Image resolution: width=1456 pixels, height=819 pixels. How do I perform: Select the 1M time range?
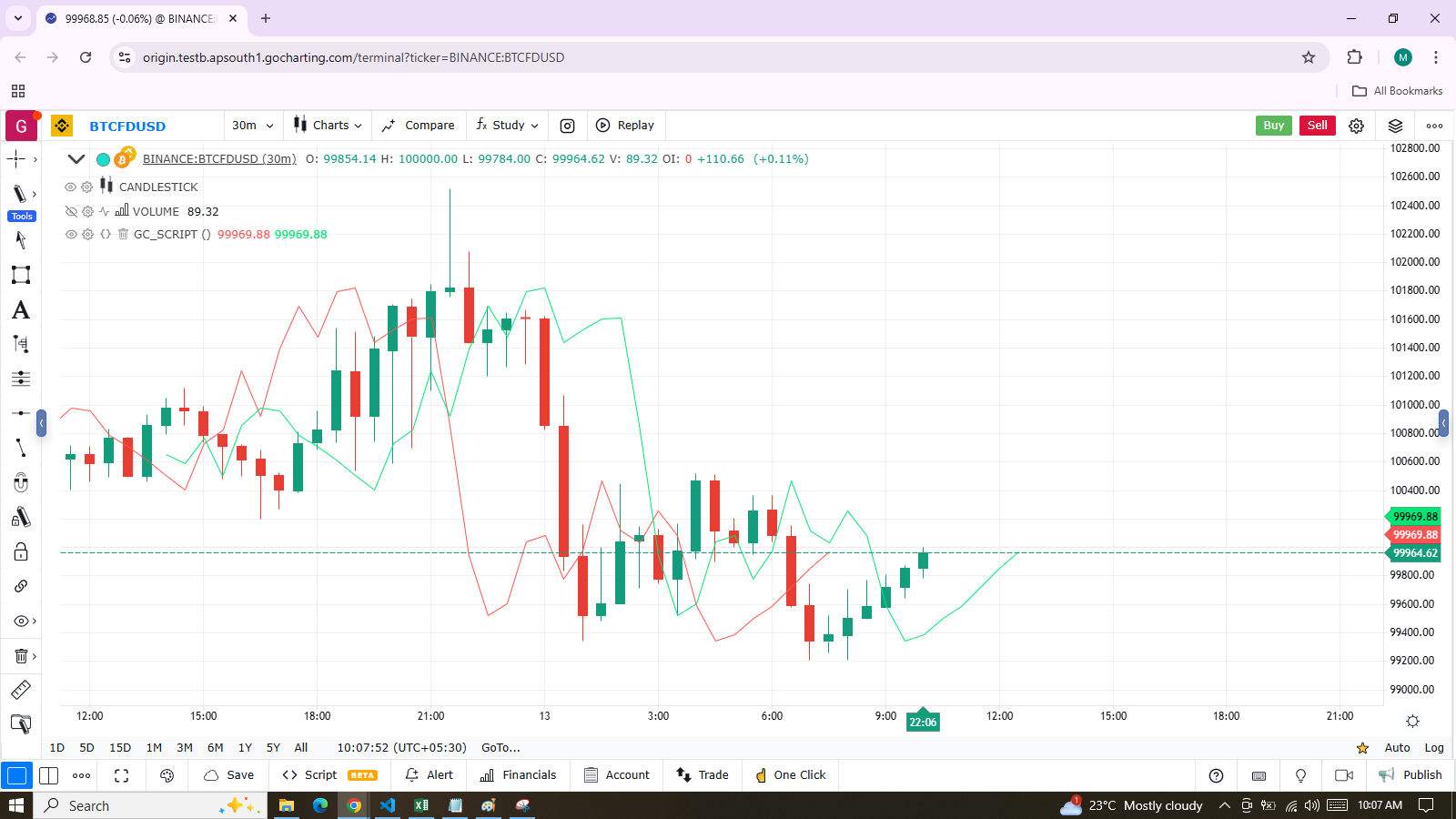click(x=154, y=747)
